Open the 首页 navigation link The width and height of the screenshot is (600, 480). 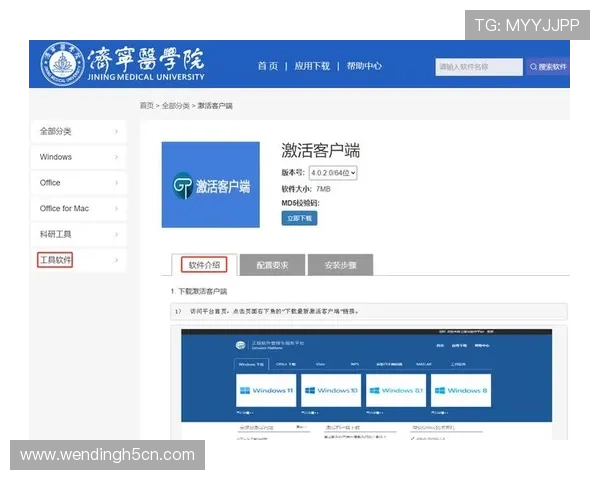[267, 66]
